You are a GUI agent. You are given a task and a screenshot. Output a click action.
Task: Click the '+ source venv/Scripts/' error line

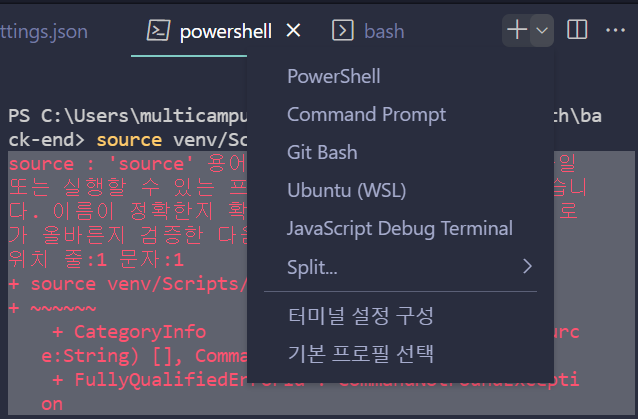tap(128, 284)
